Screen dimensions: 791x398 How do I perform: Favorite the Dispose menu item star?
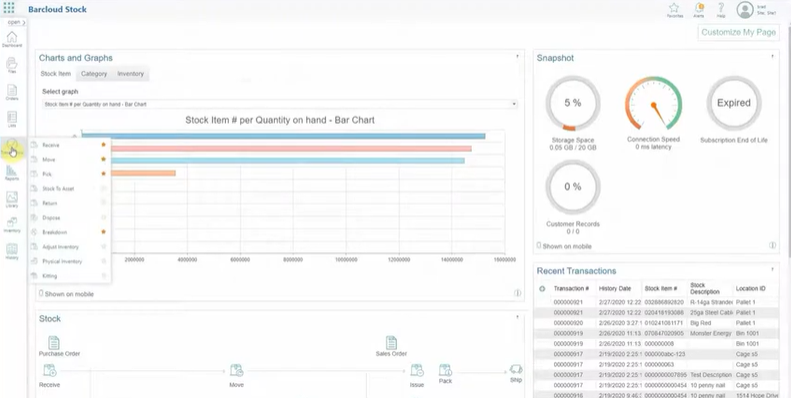103,217
